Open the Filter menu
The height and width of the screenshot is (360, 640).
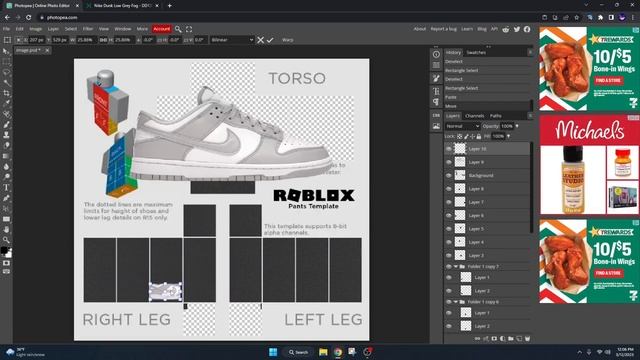click(88, 29)
